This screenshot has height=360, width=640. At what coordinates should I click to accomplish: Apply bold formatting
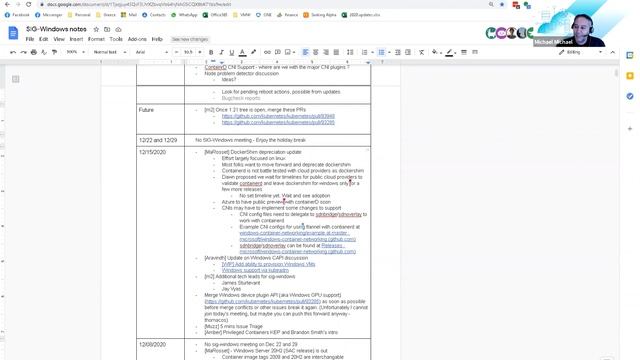click(211, 52)
